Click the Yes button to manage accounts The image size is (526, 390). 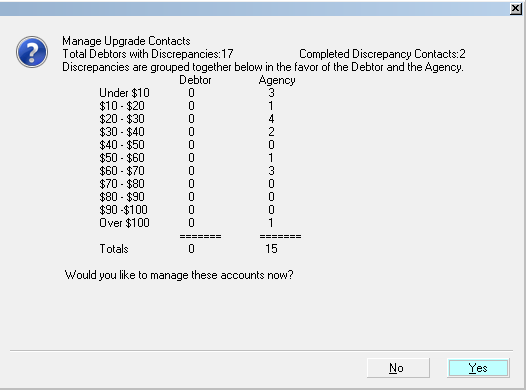(478, 368)
